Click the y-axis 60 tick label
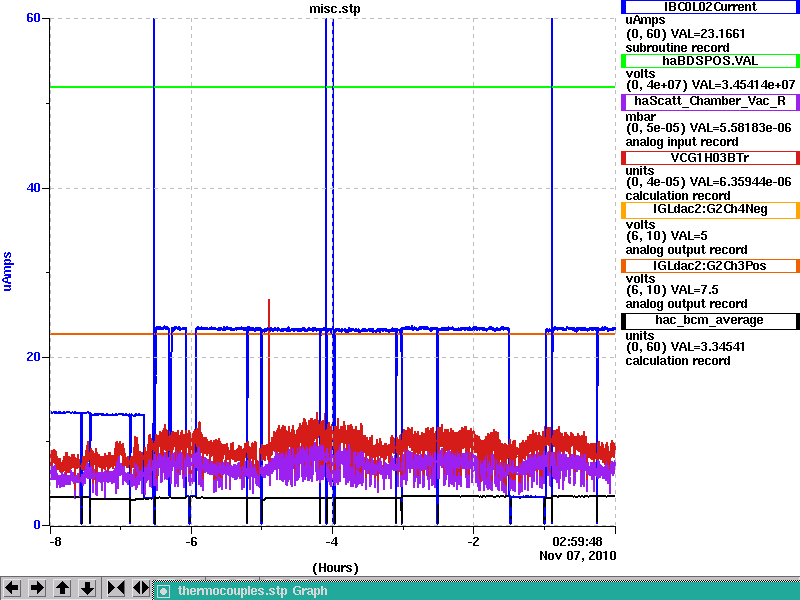 33,18
